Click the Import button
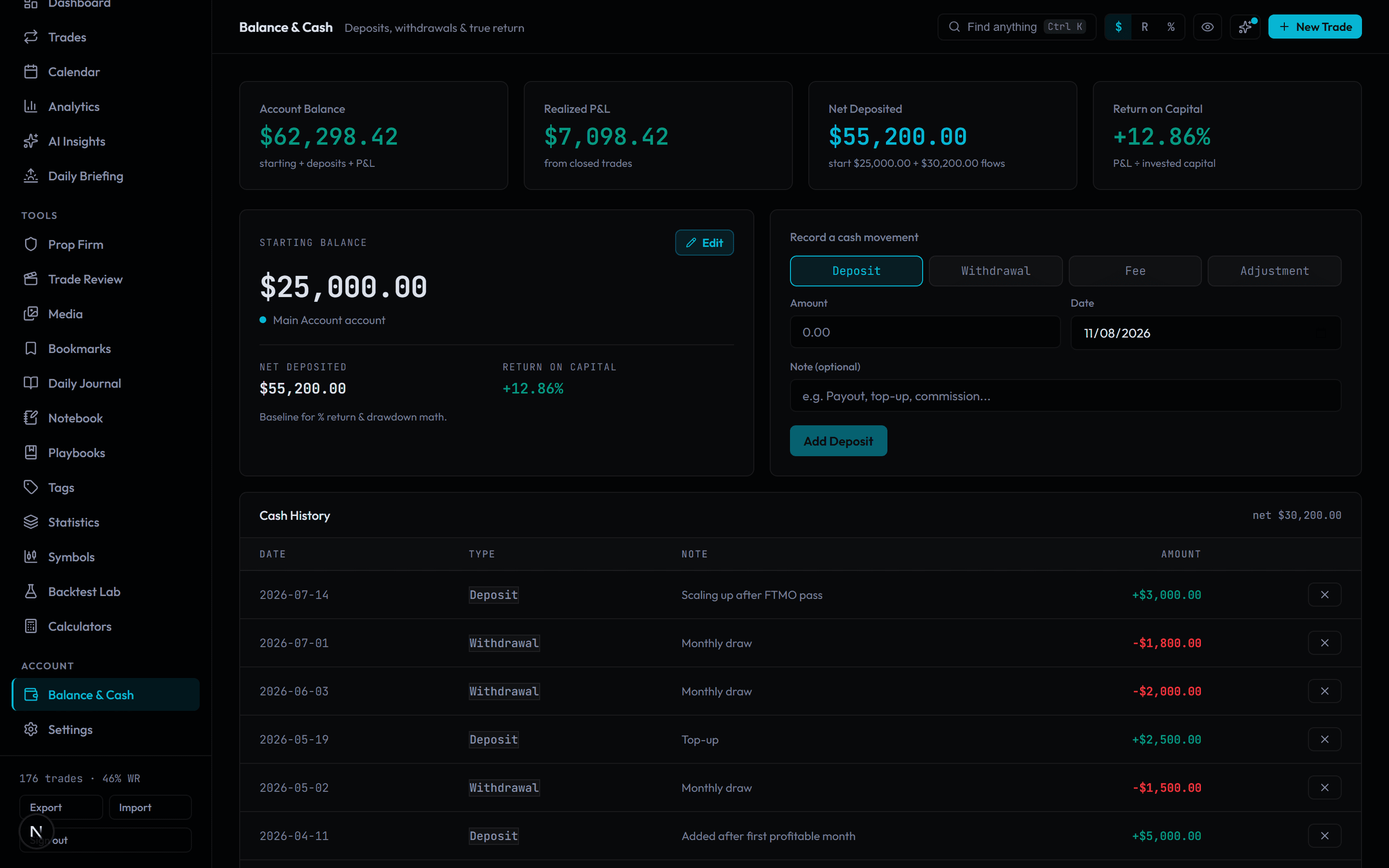 [150, 807]
